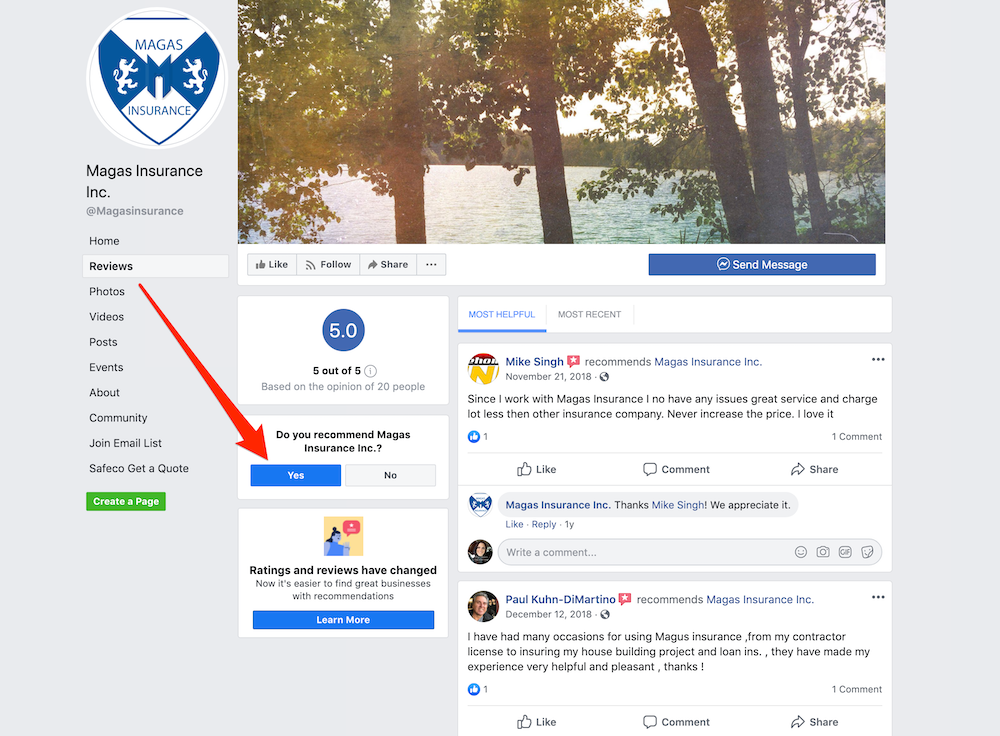Open Join Email List

pos(125,443)
